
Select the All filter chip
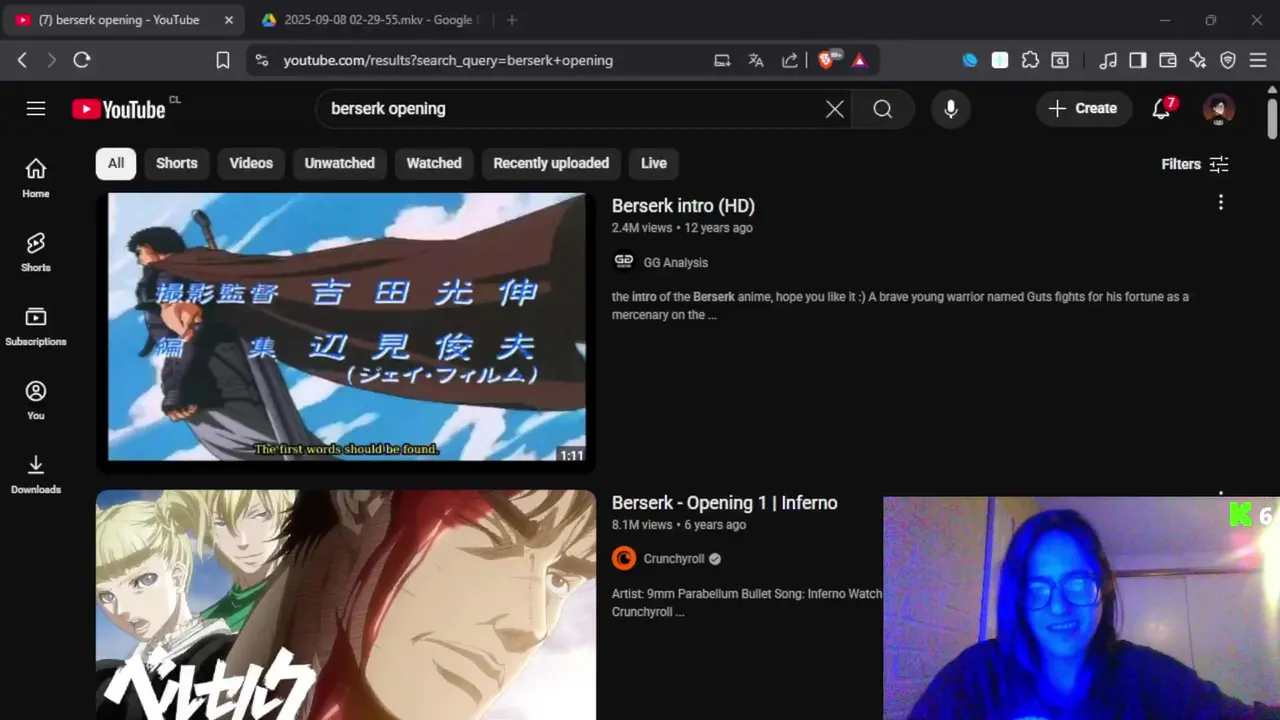pos(116,163)
